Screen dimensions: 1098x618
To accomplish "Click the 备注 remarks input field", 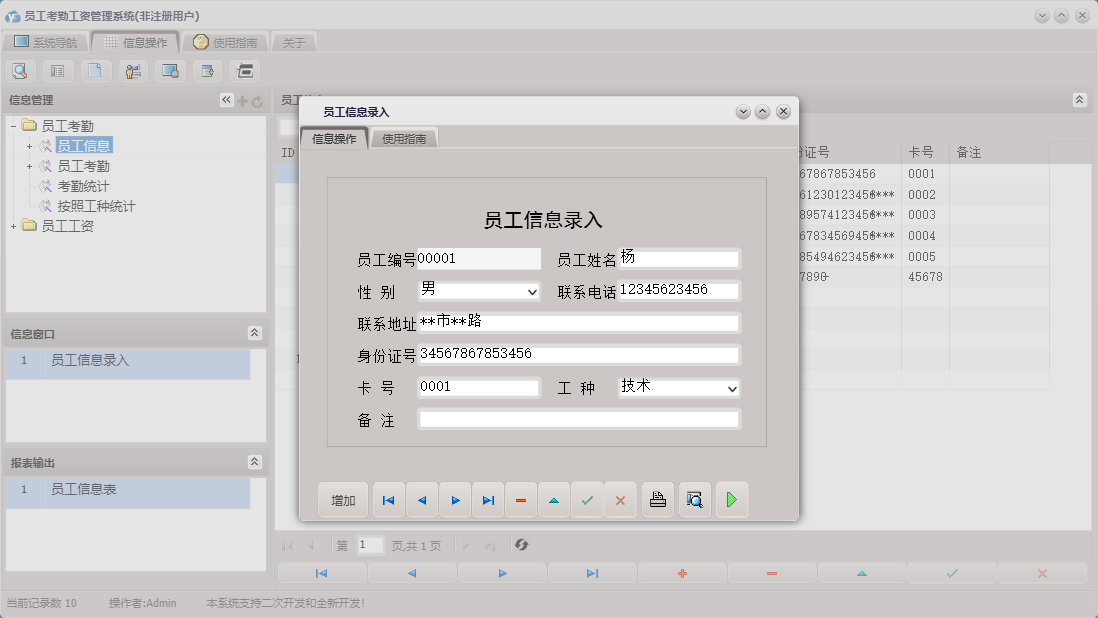I will (x=578, y=419).
